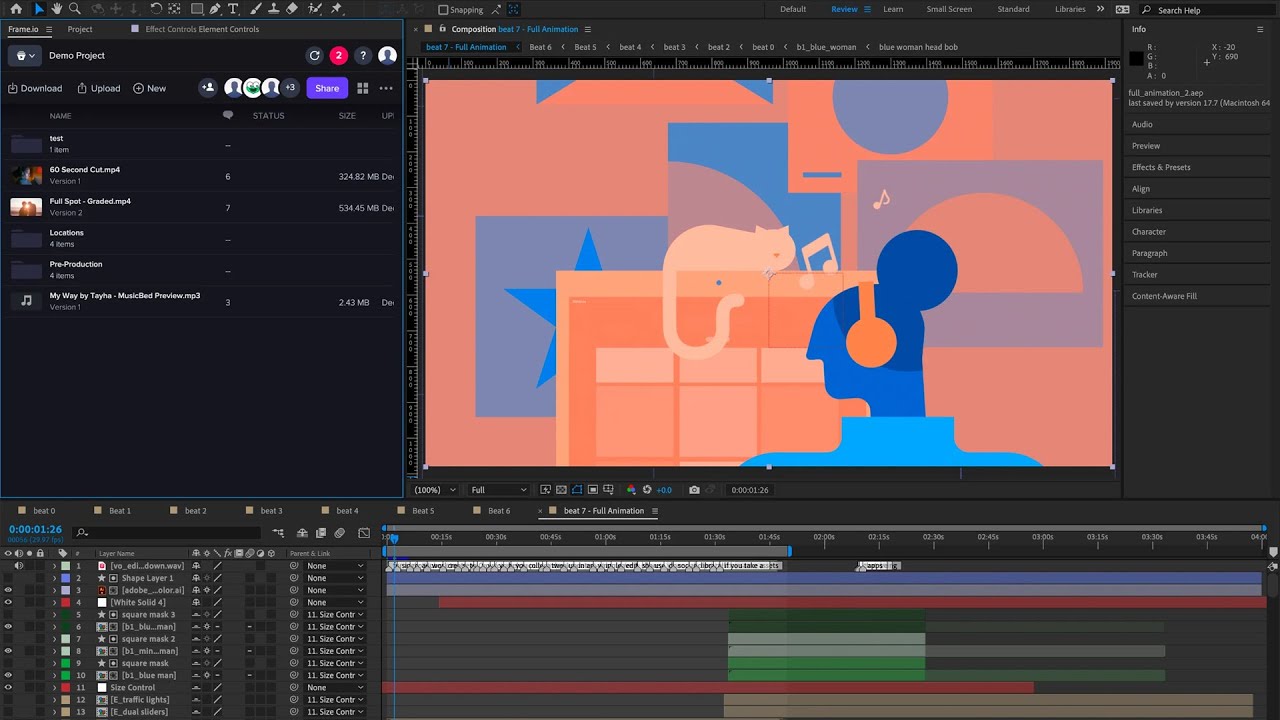
Task: Click the Frame.io Share button
Action: tap(327, 88)
